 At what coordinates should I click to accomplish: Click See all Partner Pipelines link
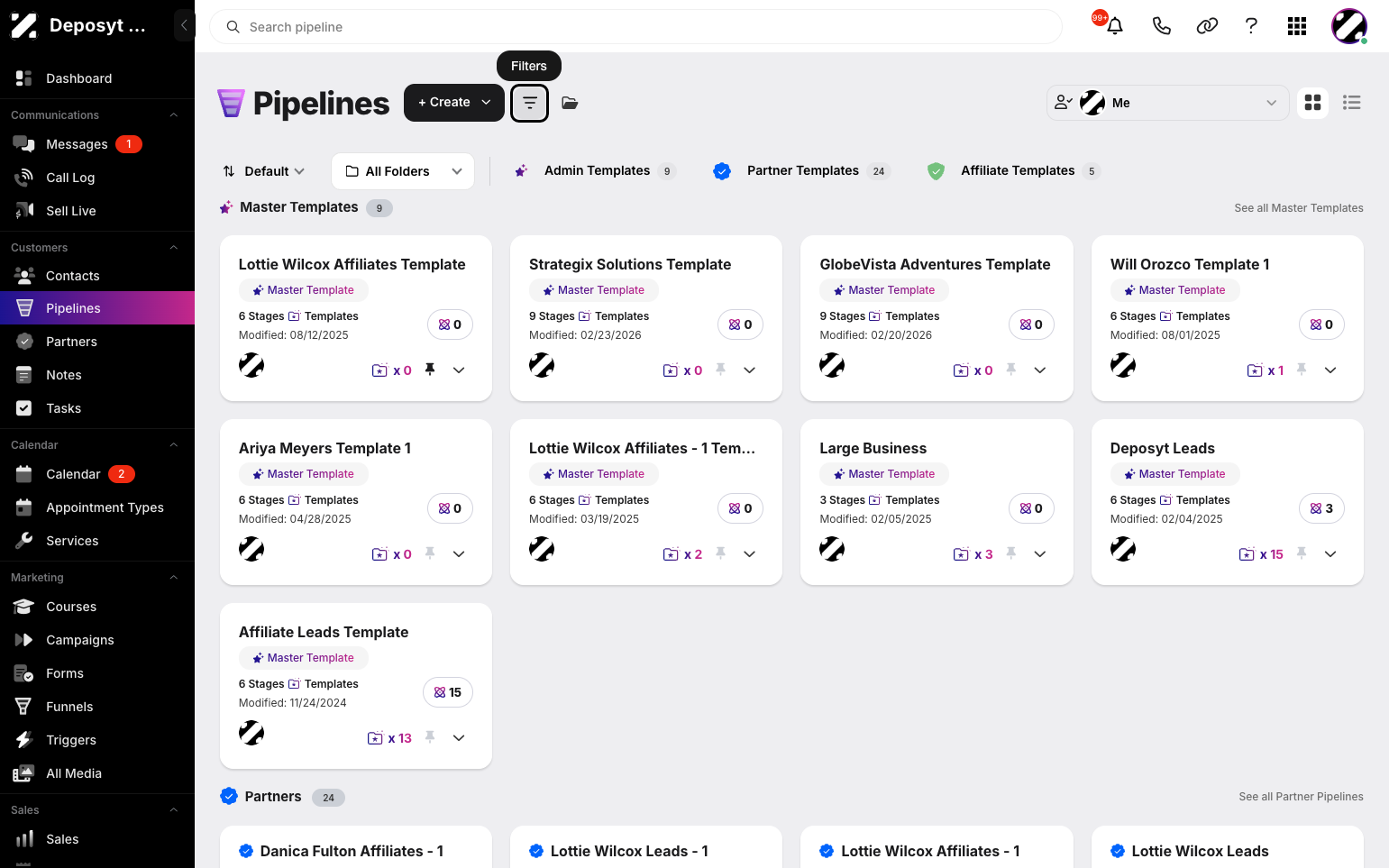pos(1301,797)
